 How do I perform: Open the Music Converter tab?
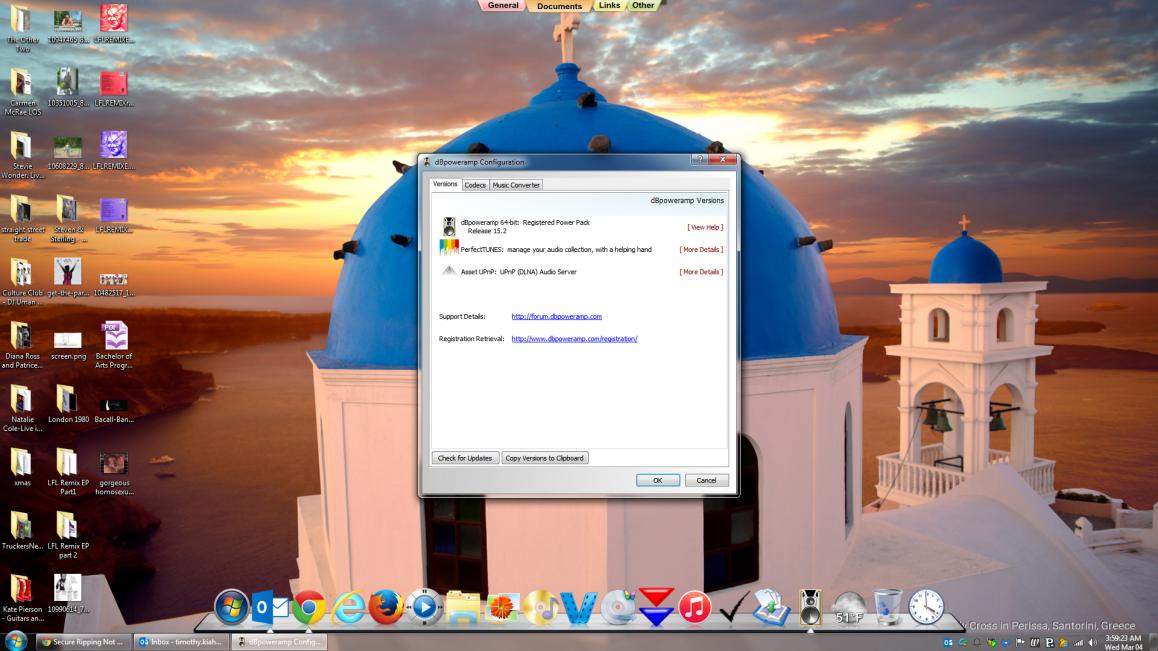coord(516,185)
